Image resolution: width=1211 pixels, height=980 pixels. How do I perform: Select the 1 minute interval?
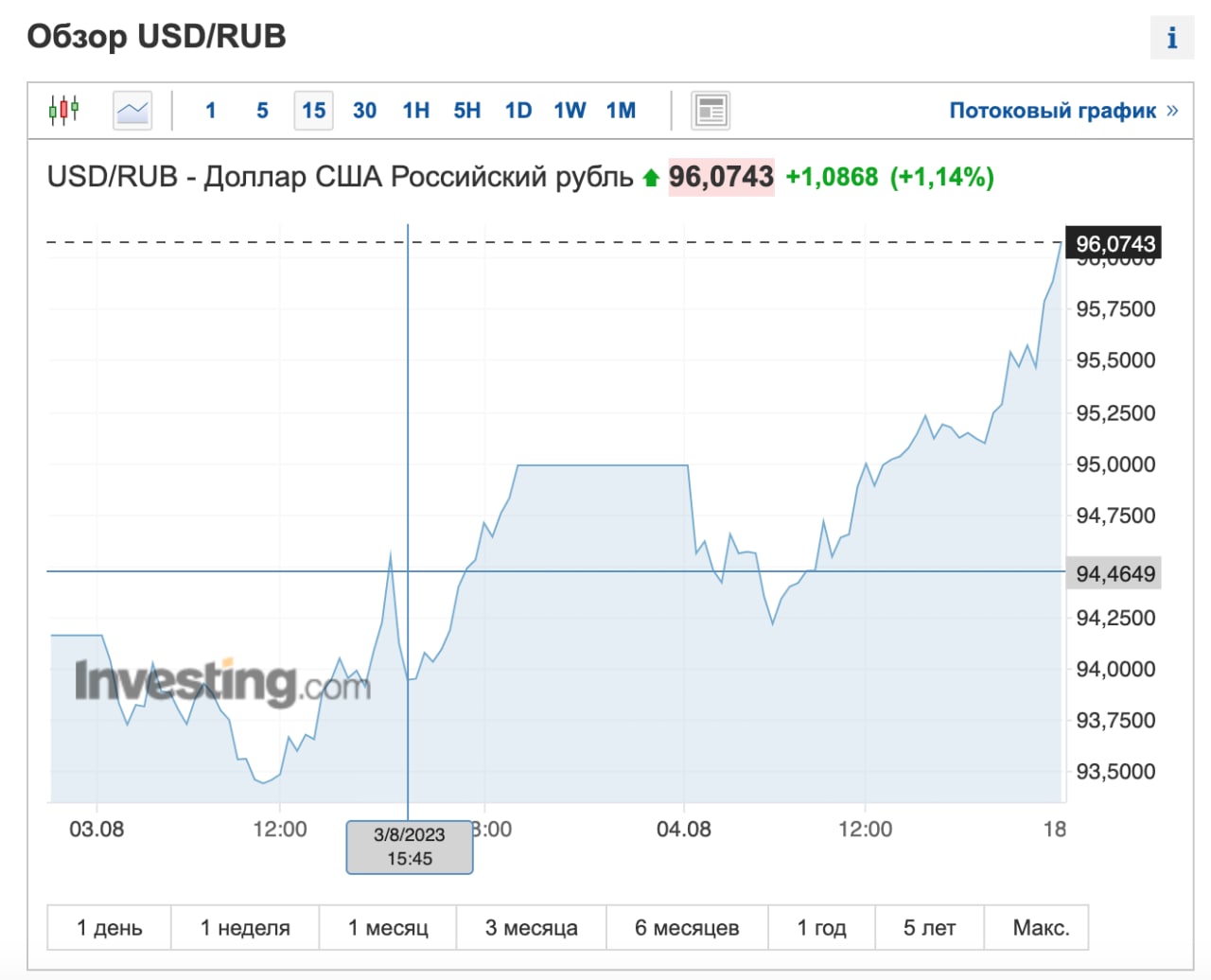coord(210,111)
